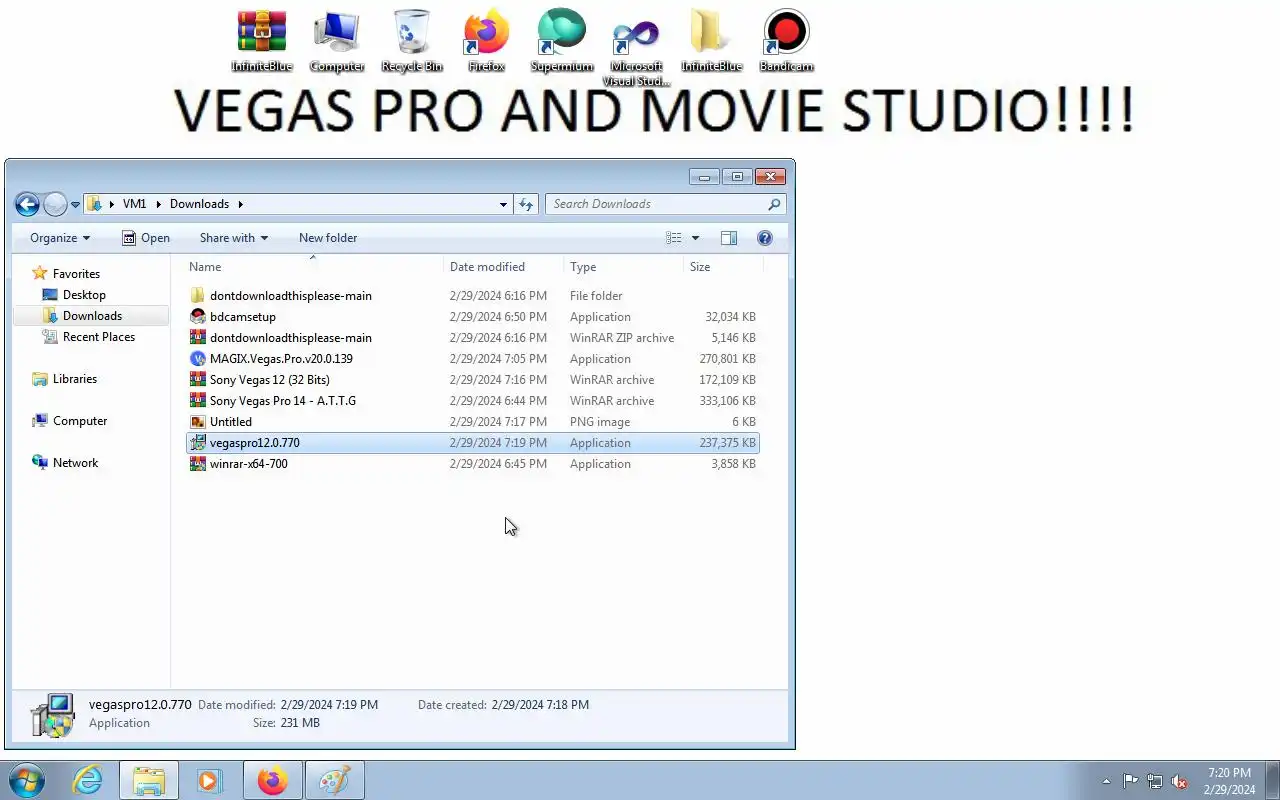Select Sony Vegas Pro 14 - A.T.T.G archive
The width and height of the screenshot is (1280, 800).
pos(473,401)
